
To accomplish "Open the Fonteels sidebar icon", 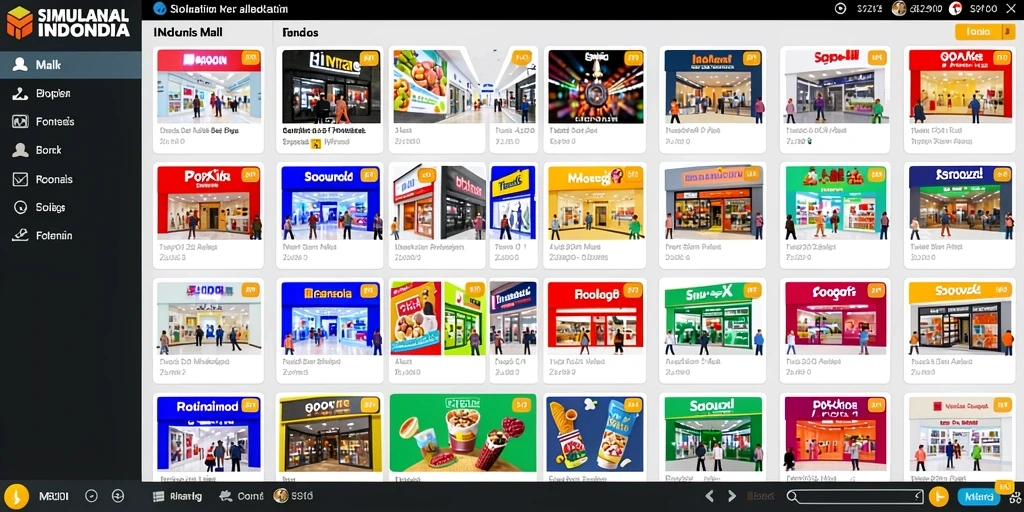I will coord(20,121).
